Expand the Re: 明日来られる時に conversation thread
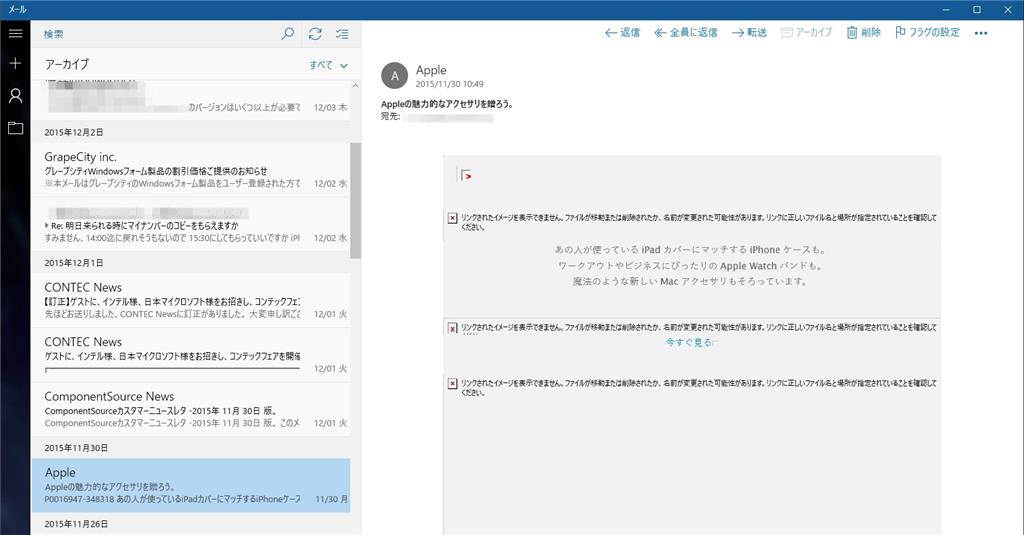This screenshot has height=535, width=1024. pyautogui.click(x=46, y=225)
